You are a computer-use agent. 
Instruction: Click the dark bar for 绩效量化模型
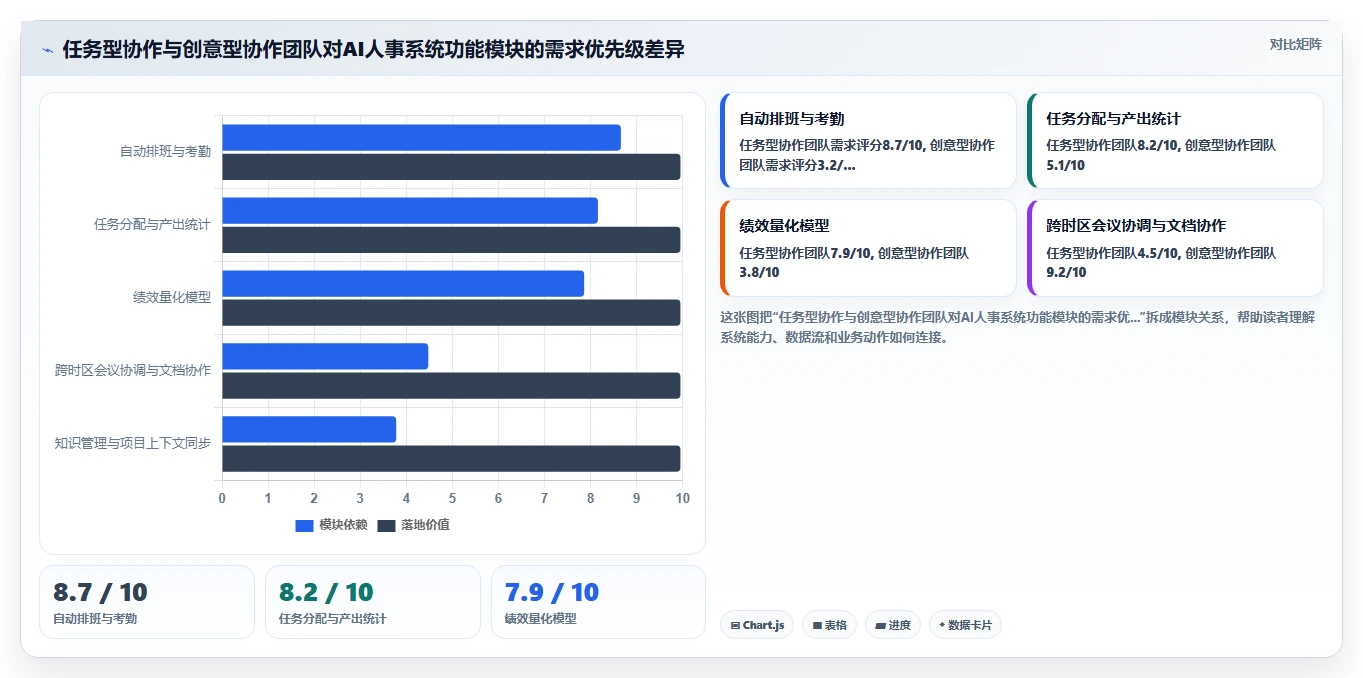pos(451,313)
